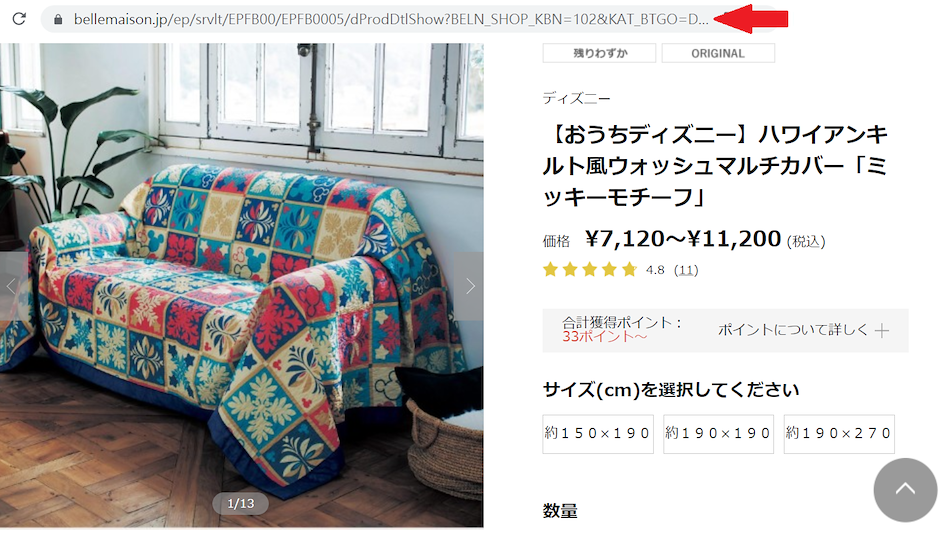Expand point details with the plus icon
Viewport: 944px width, 537px height.
pos(882,331)
